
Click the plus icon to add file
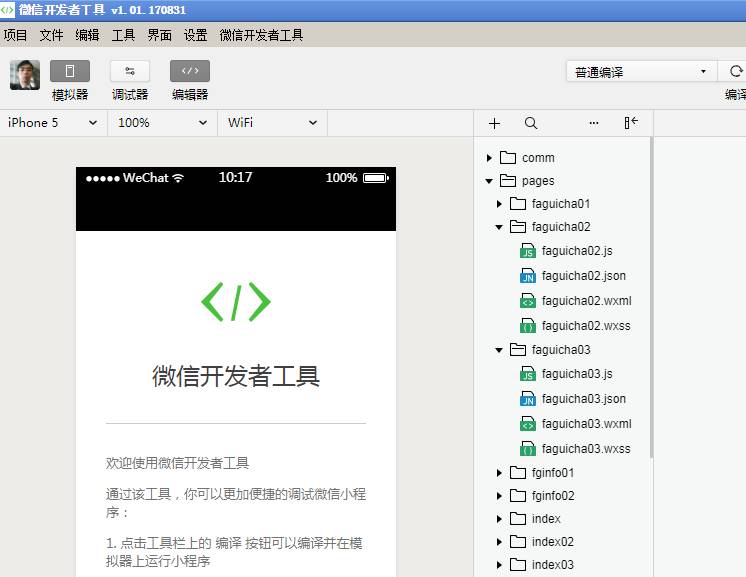pos(494,124)
